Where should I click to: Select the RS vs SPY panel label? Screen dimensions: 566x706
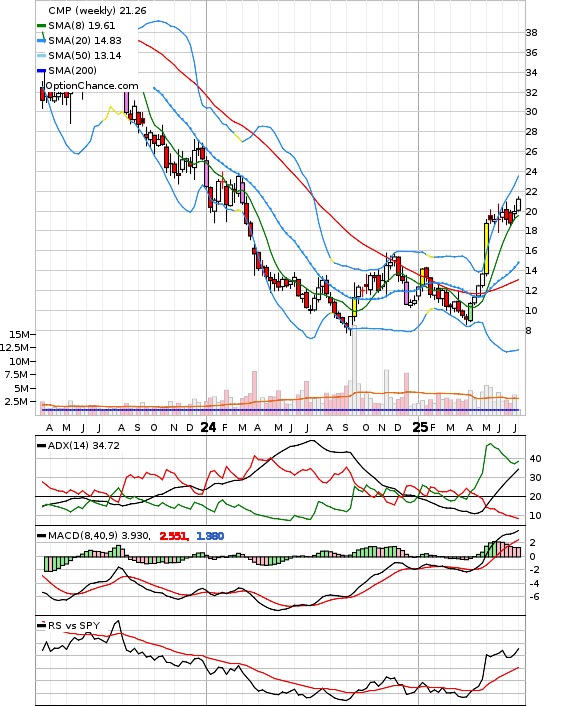coord(74,625)
